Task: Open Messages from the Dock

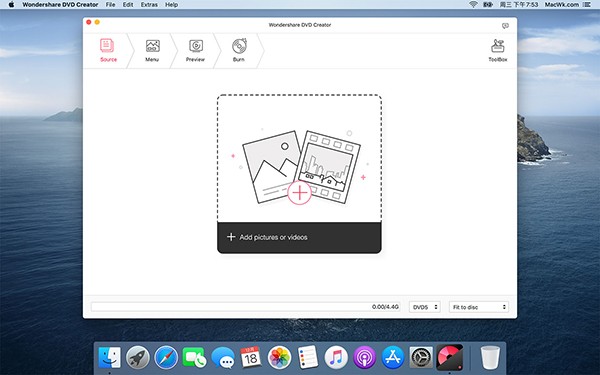Action: coord(223,358)
